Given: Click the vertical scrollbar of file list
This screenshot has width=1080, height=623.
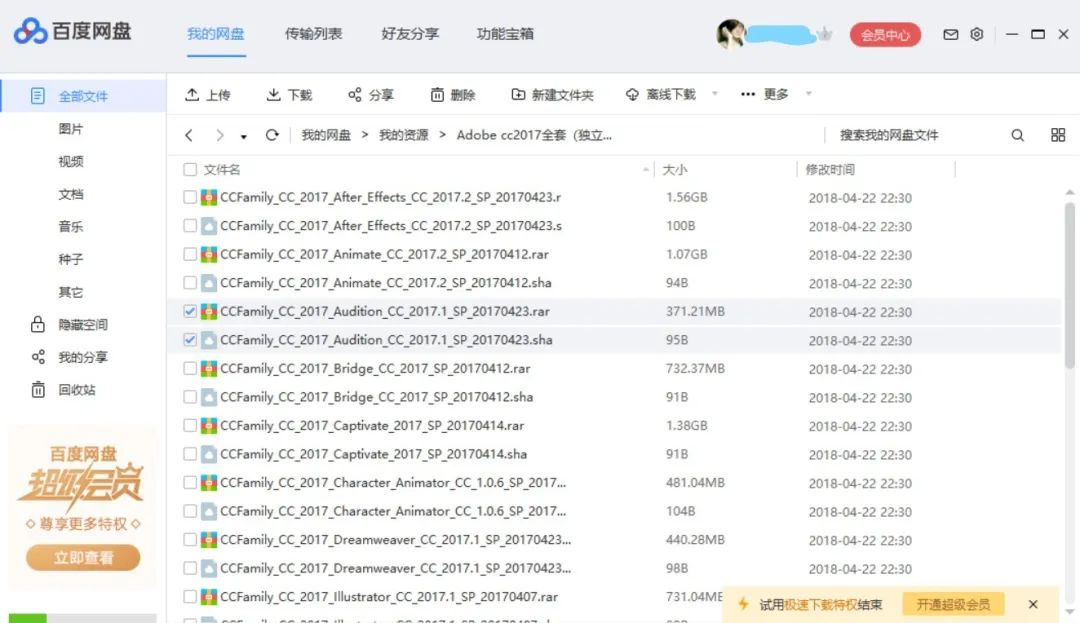Looking at the screenshot, I should pos(1069,286).
